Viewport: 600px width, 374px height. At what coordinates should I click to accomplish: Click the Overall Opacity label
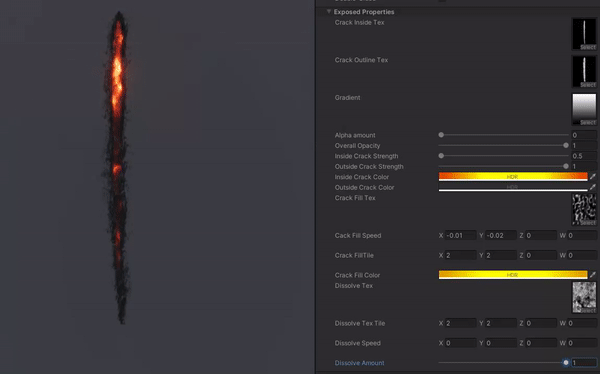pos(357,145)
